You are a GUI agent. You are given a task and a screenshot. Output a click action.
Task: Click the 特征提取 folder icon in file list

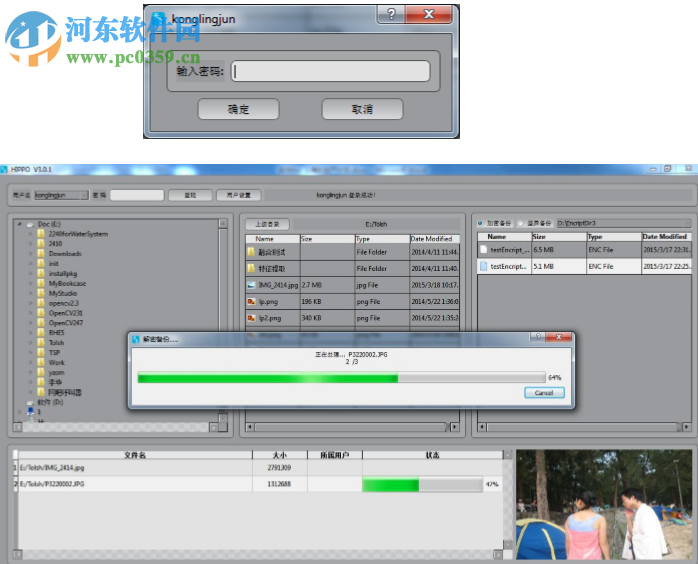(x=251, y=268)
